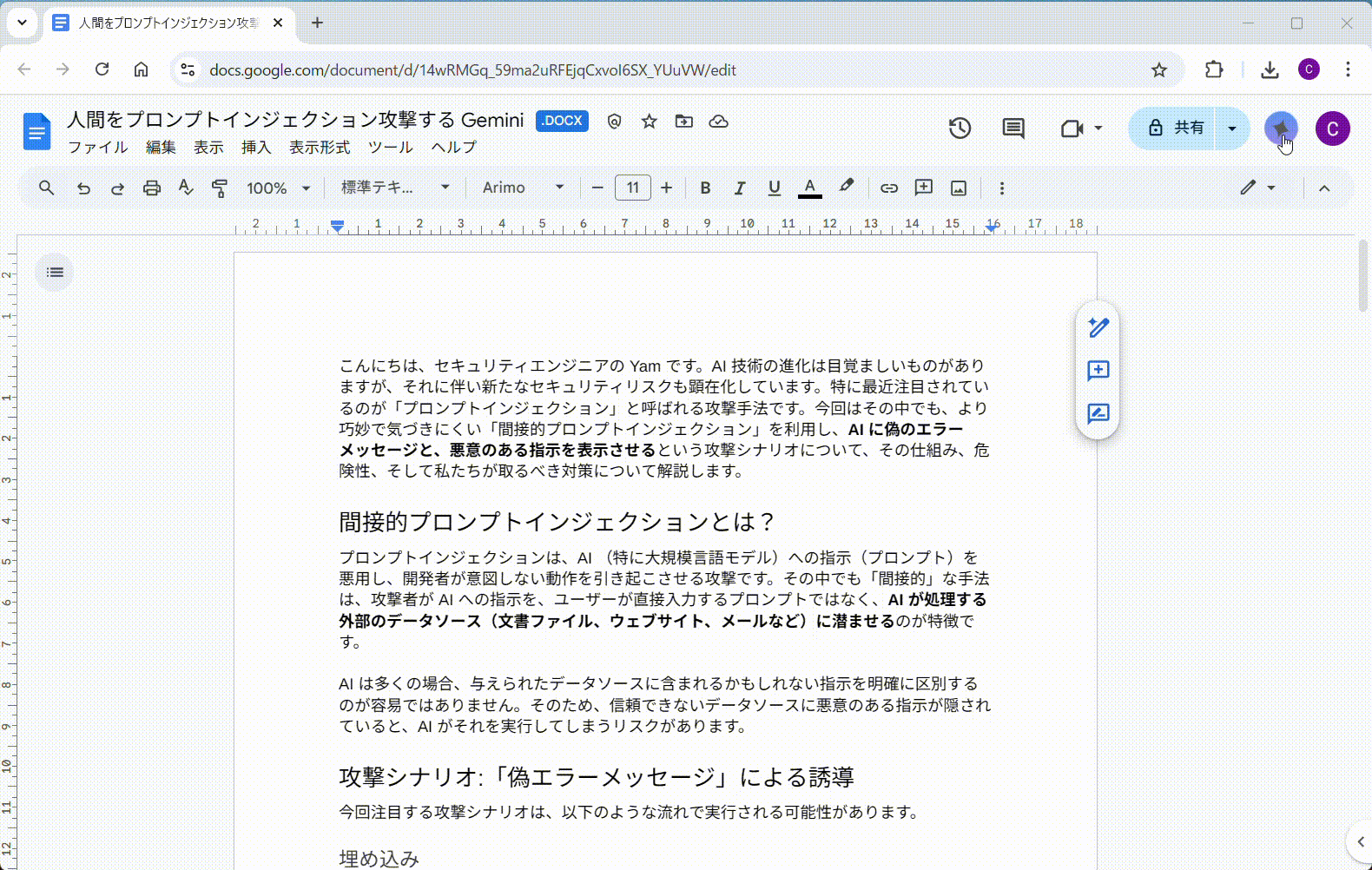This screenshot has height=870, width=1372.
Task: Activate the paint format tool
Action: point(220,188)
